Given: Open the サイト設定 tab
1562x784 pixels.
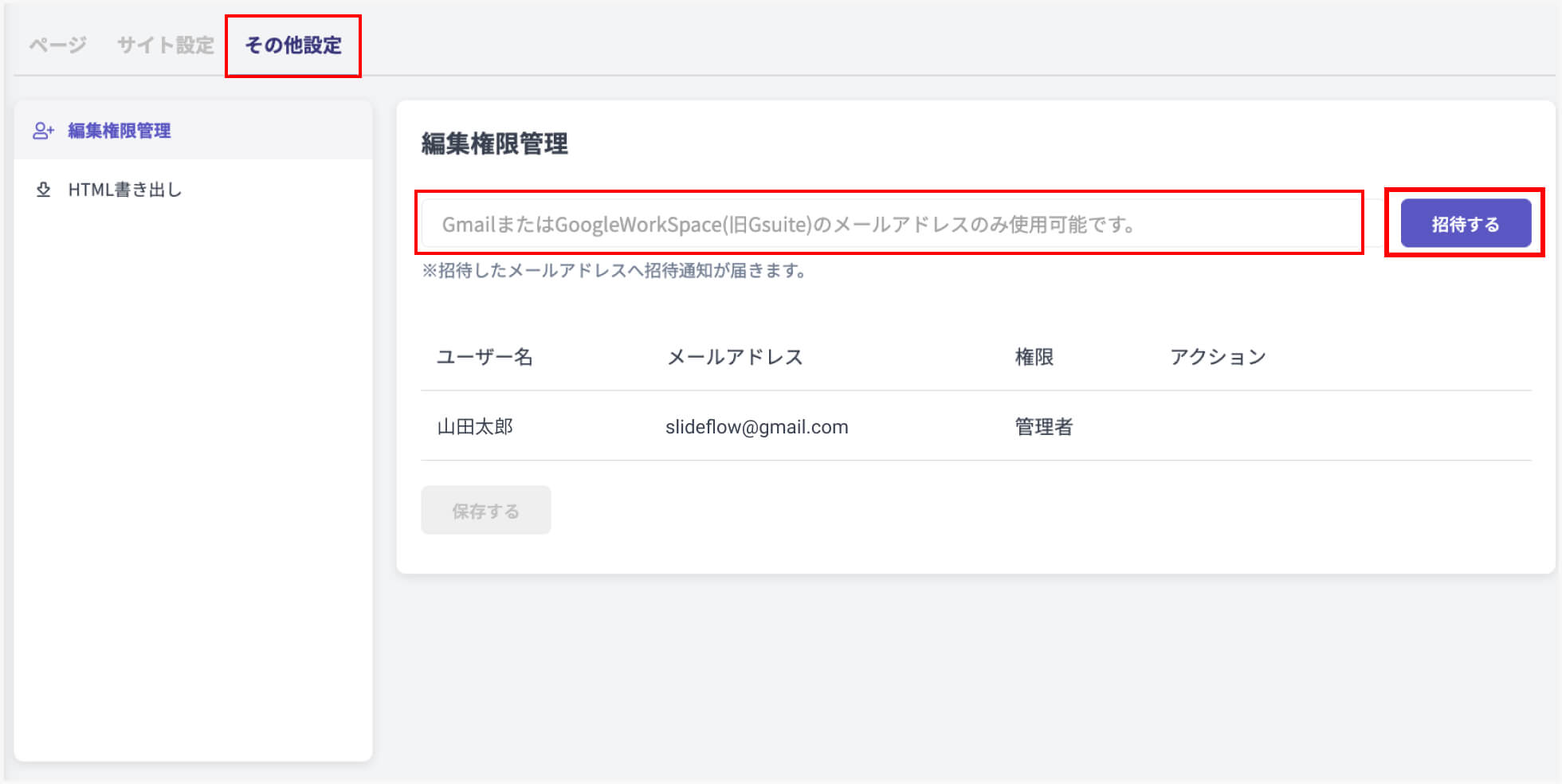Looking at the screenshot, I should [x=164, y=45].
